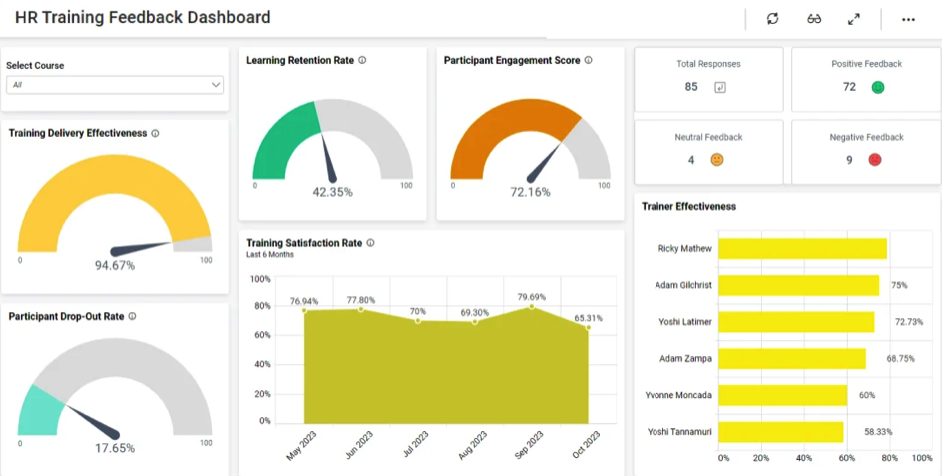Click info icon beside Learning Retention Rate
The height and width of the screenshot is (476, 942).
(x=362, y=60)
